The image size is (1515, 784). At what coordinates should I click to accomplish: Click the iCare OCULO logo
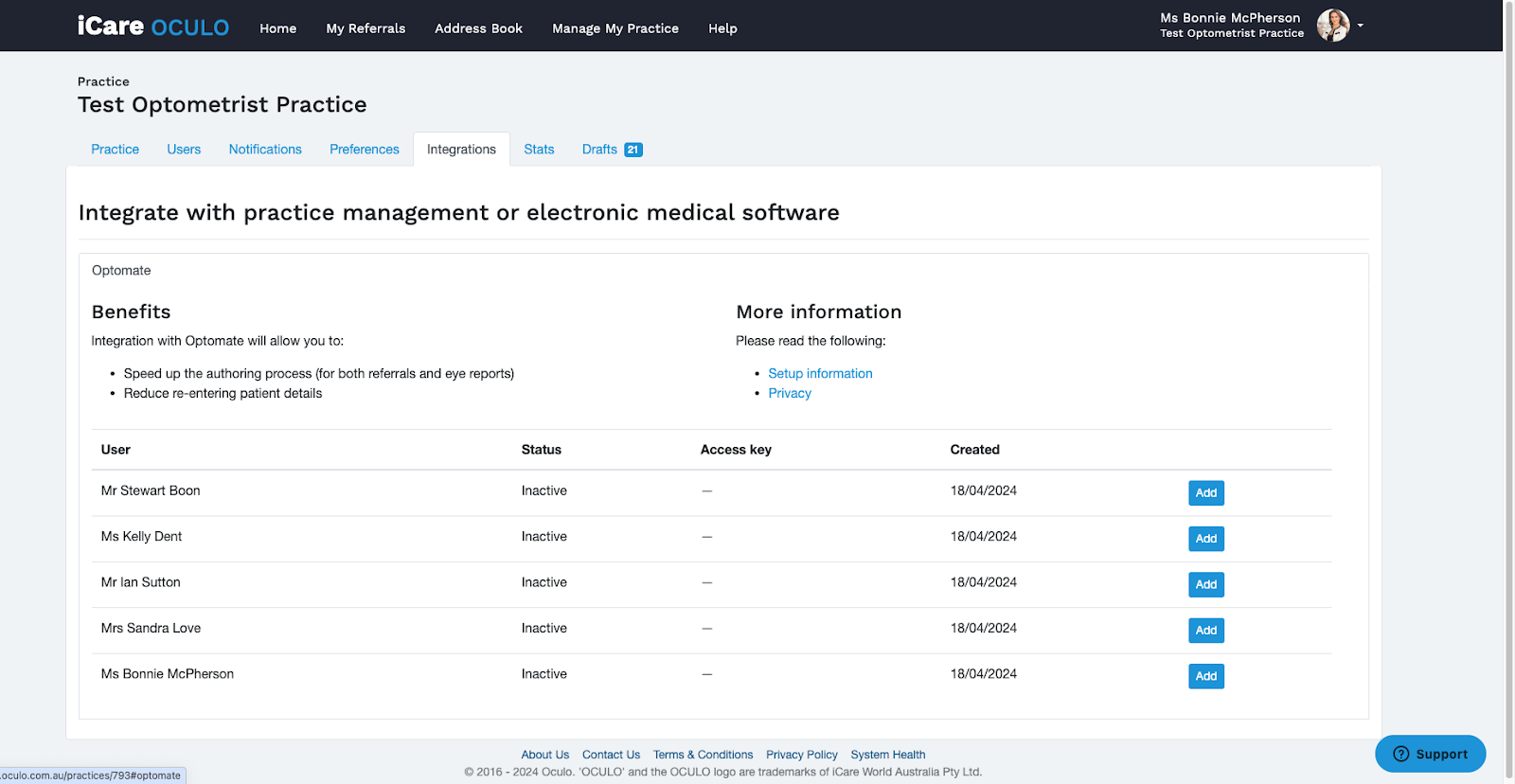click(x=153, y=27)
